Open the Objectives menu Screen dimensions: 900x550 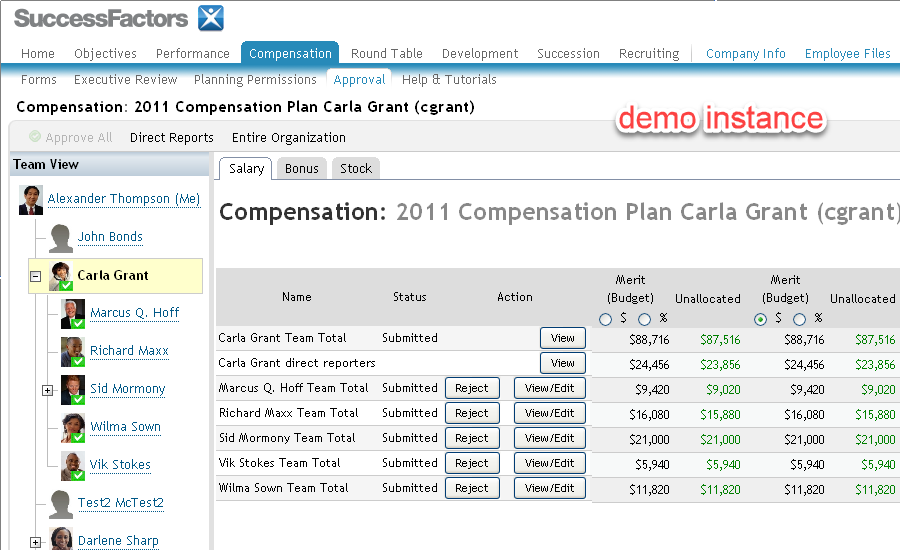tap(106, 53)
